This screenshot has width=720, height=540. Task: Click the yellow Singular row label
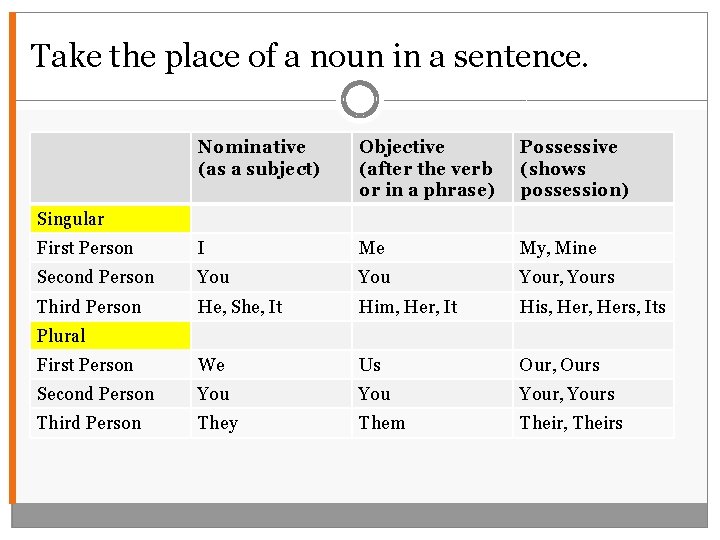110,219
